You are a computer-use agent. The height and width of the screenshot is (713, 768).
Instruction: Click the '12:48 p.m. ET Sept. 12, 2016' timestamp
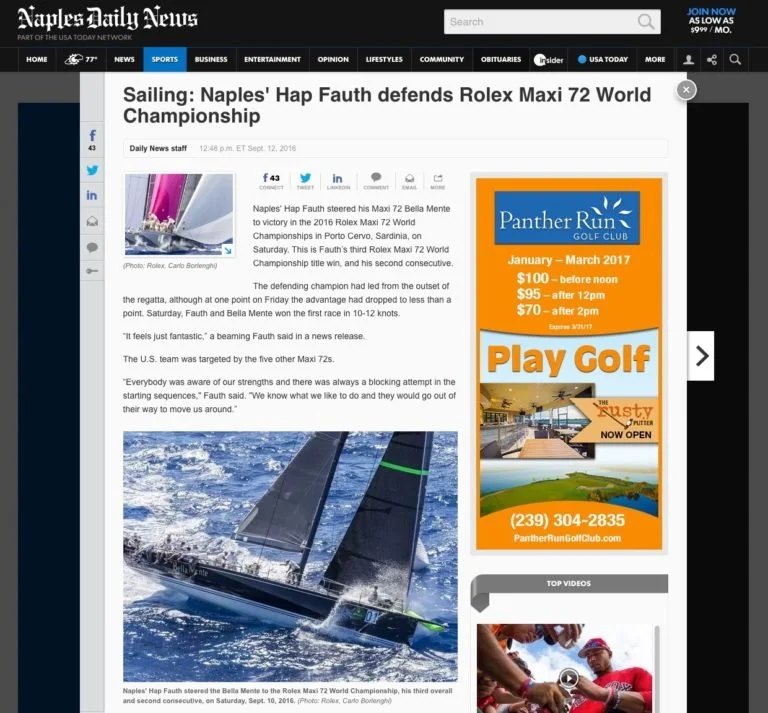click(x=247, y=148)
